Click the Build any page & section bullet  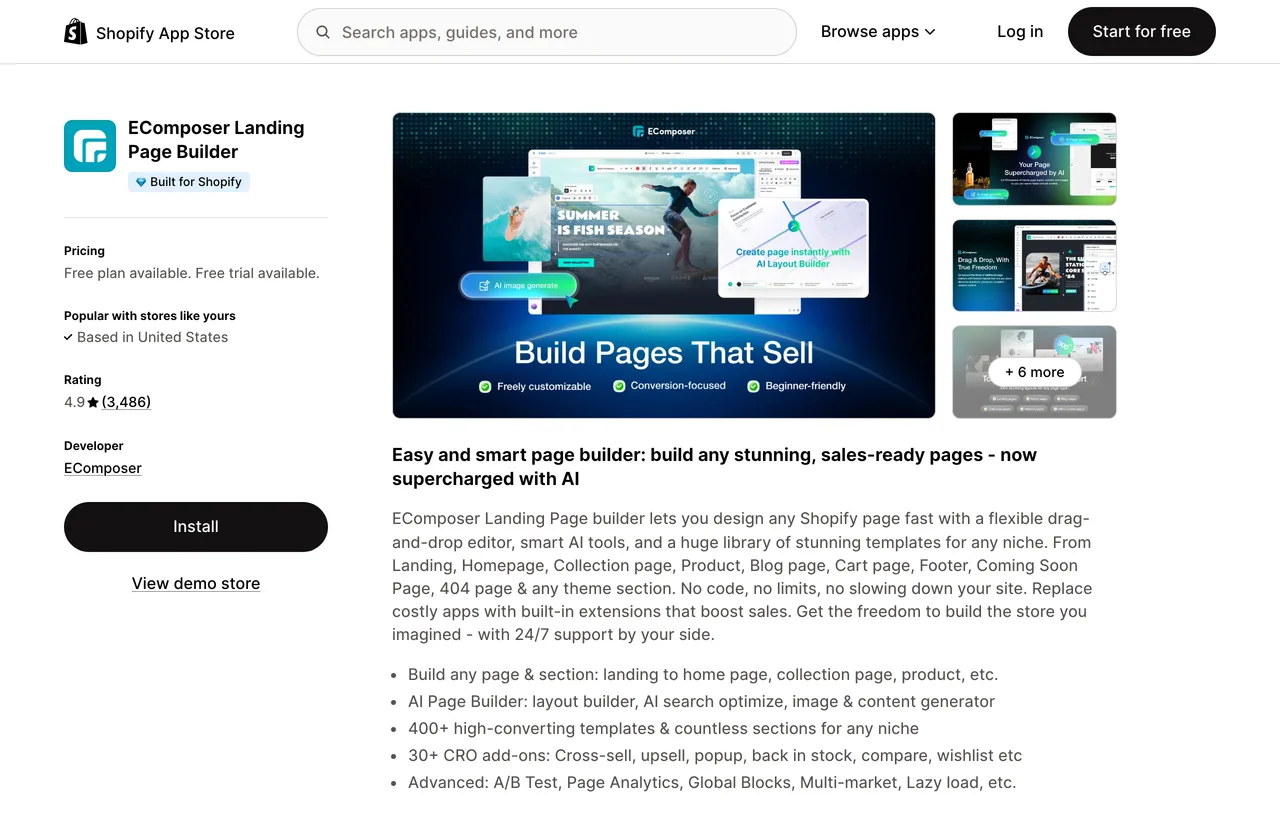click(x=703, y=674)
